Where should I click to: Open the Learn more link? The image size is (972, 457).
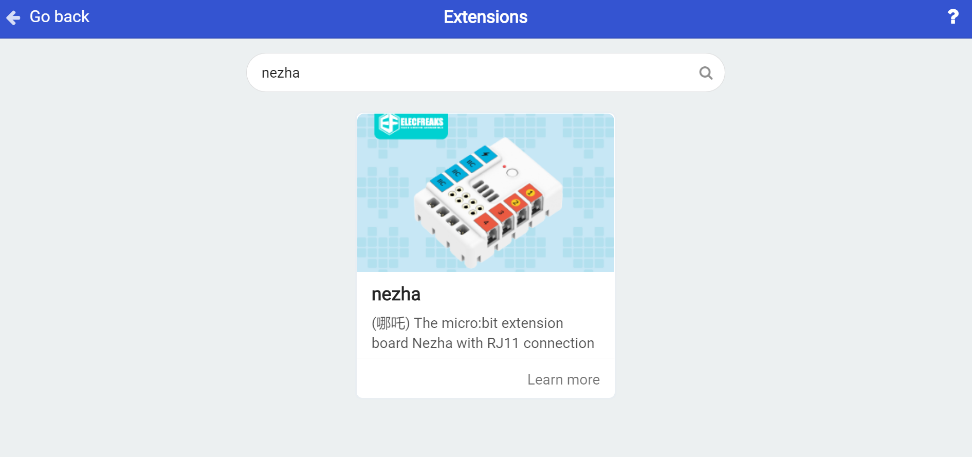[x=563, y=379]
